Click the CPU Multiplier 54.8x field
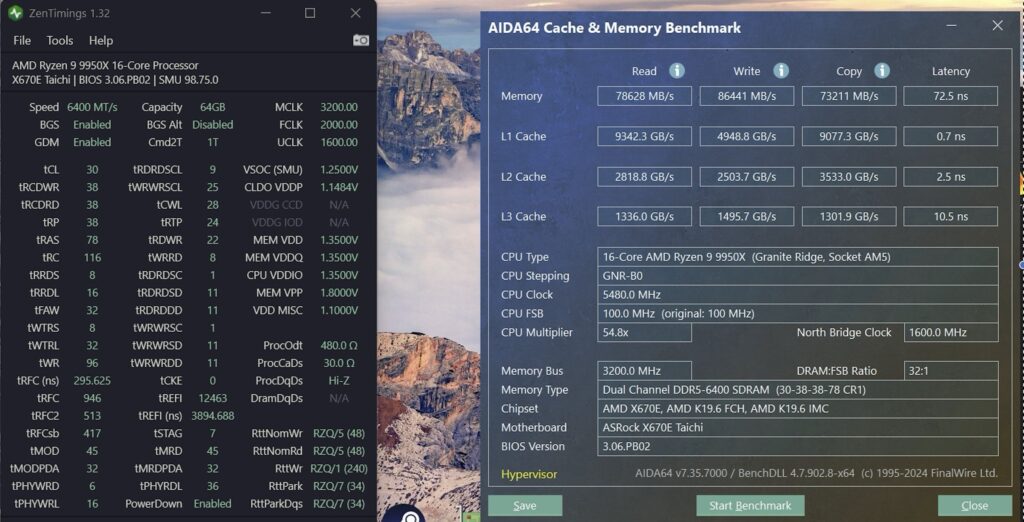 [x=644, y=333]
